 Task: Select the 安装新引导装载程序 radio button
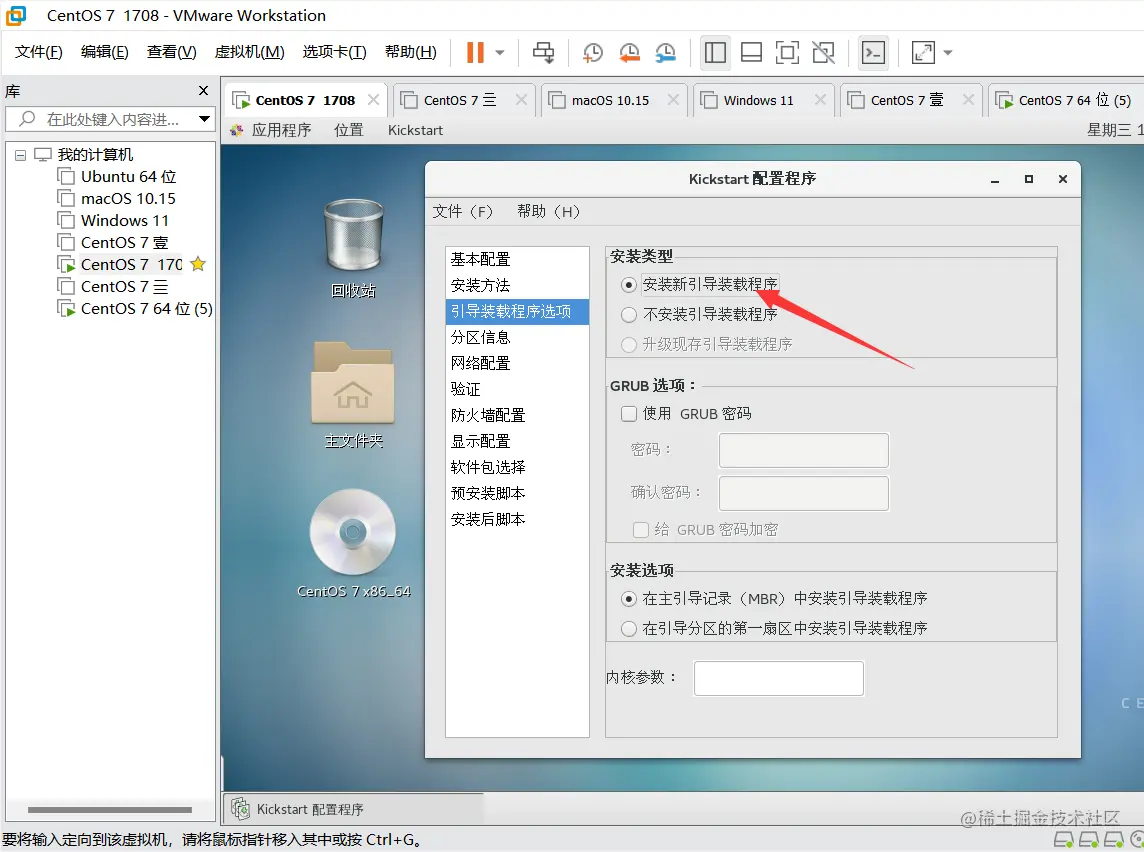pyautogui.click(x=628, y=284)
